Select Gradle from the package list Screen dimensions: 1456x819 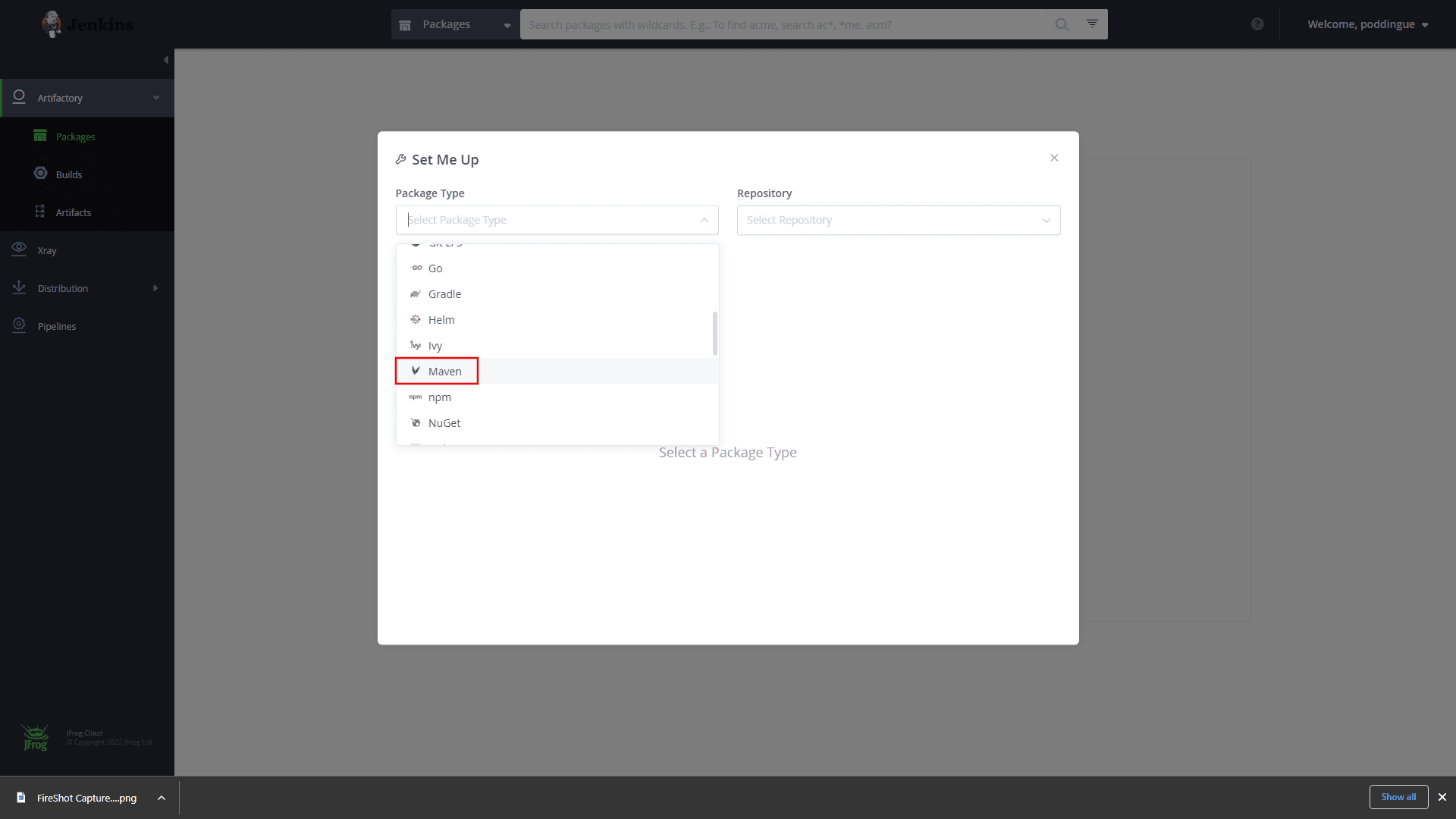pos(557,294)
